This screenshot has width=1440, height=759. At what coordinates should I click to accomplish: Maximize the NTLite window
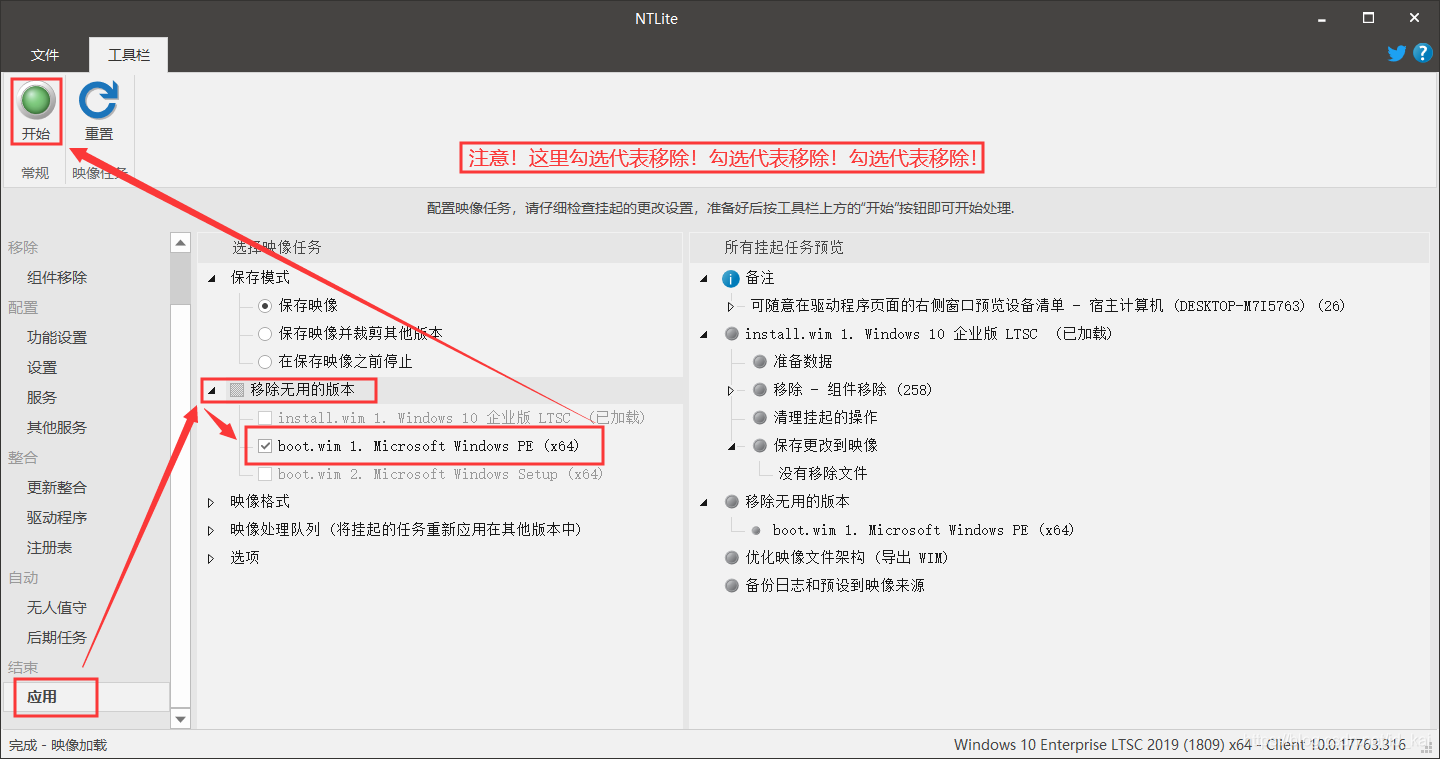[1368, 18]
